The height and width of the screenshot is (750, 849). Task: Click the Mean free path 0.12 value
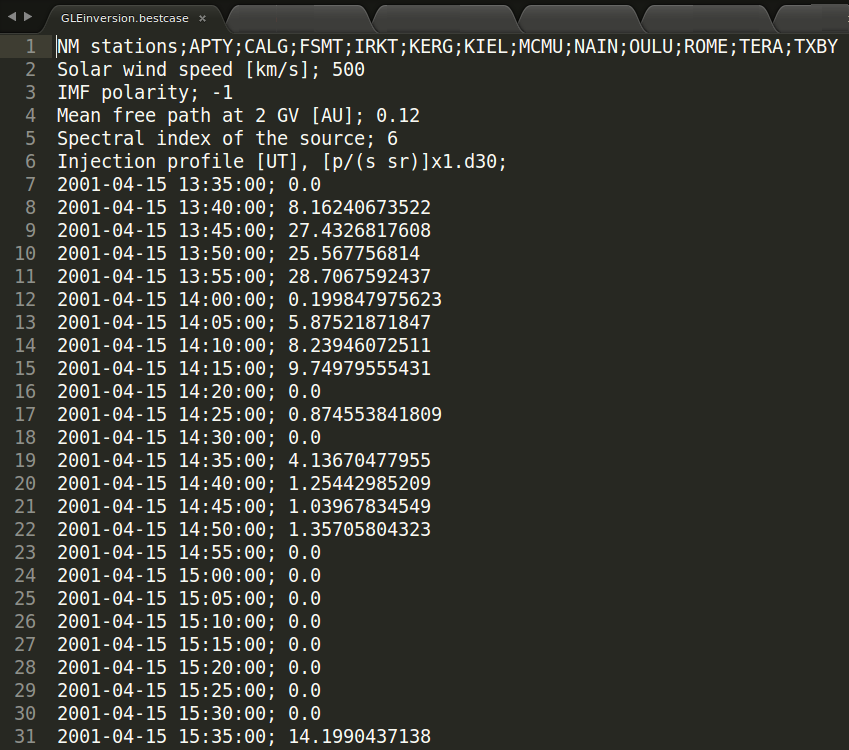(398, 116)
